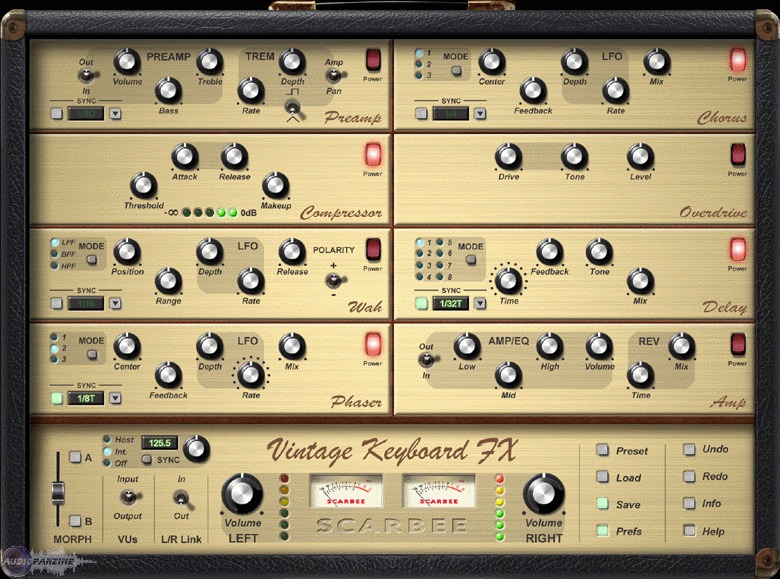
Task: Flip the Amp/Pan tremolo switch
Action: tap(334, 76)
